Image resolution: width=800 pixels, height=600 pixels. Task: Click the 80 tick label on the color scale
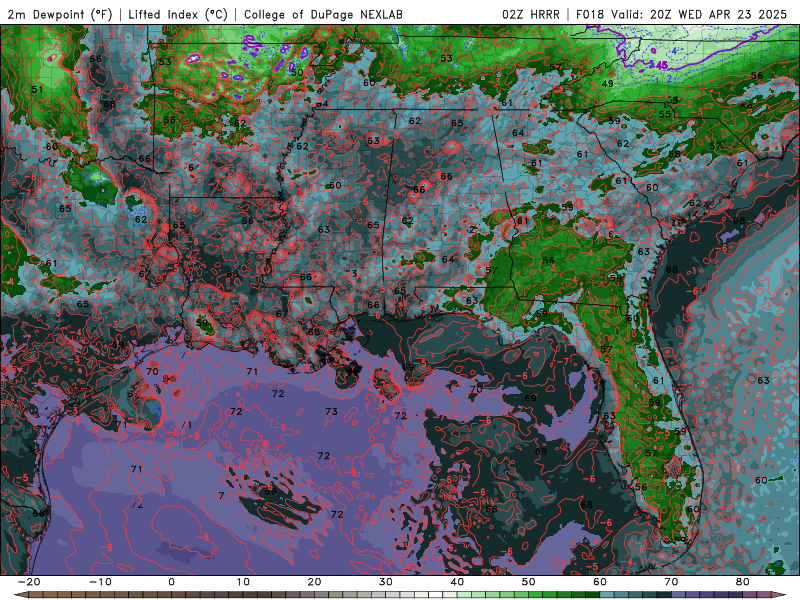point(743,582)
